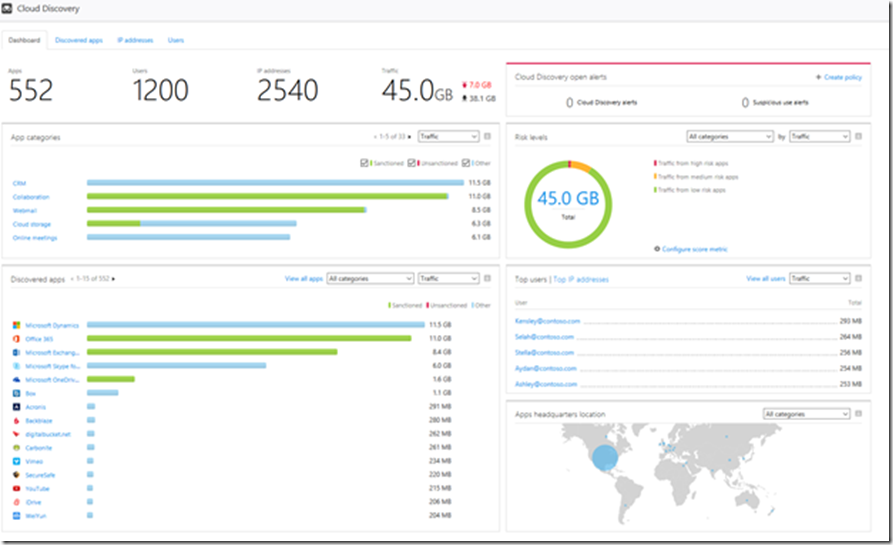
Task: Uncheck the Other checkbox in App categories
Action: point(466,163)
